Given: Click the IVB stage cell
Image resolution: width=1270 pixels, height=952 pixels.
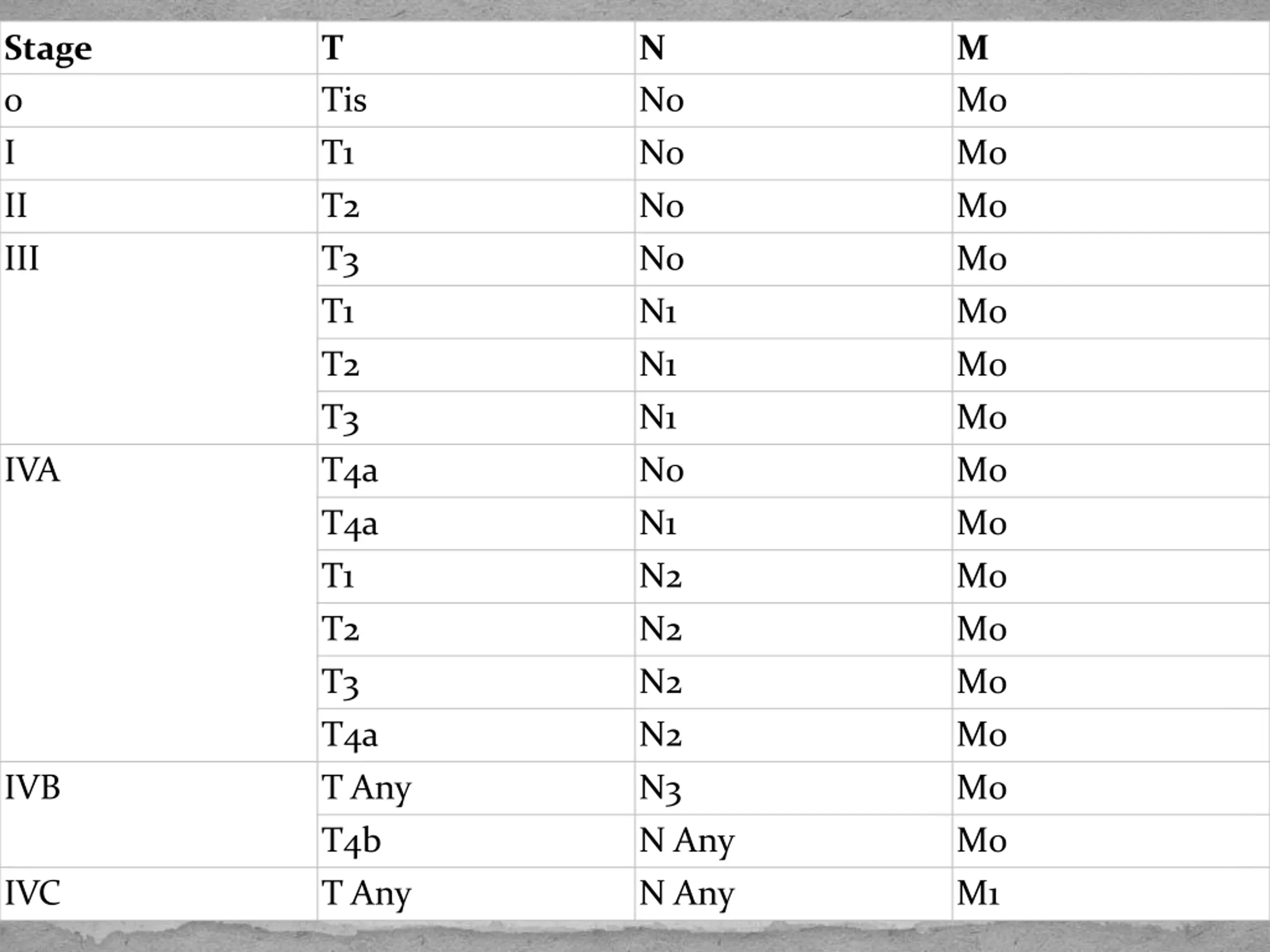Looking at the screenshot, I should coord(158,814).
